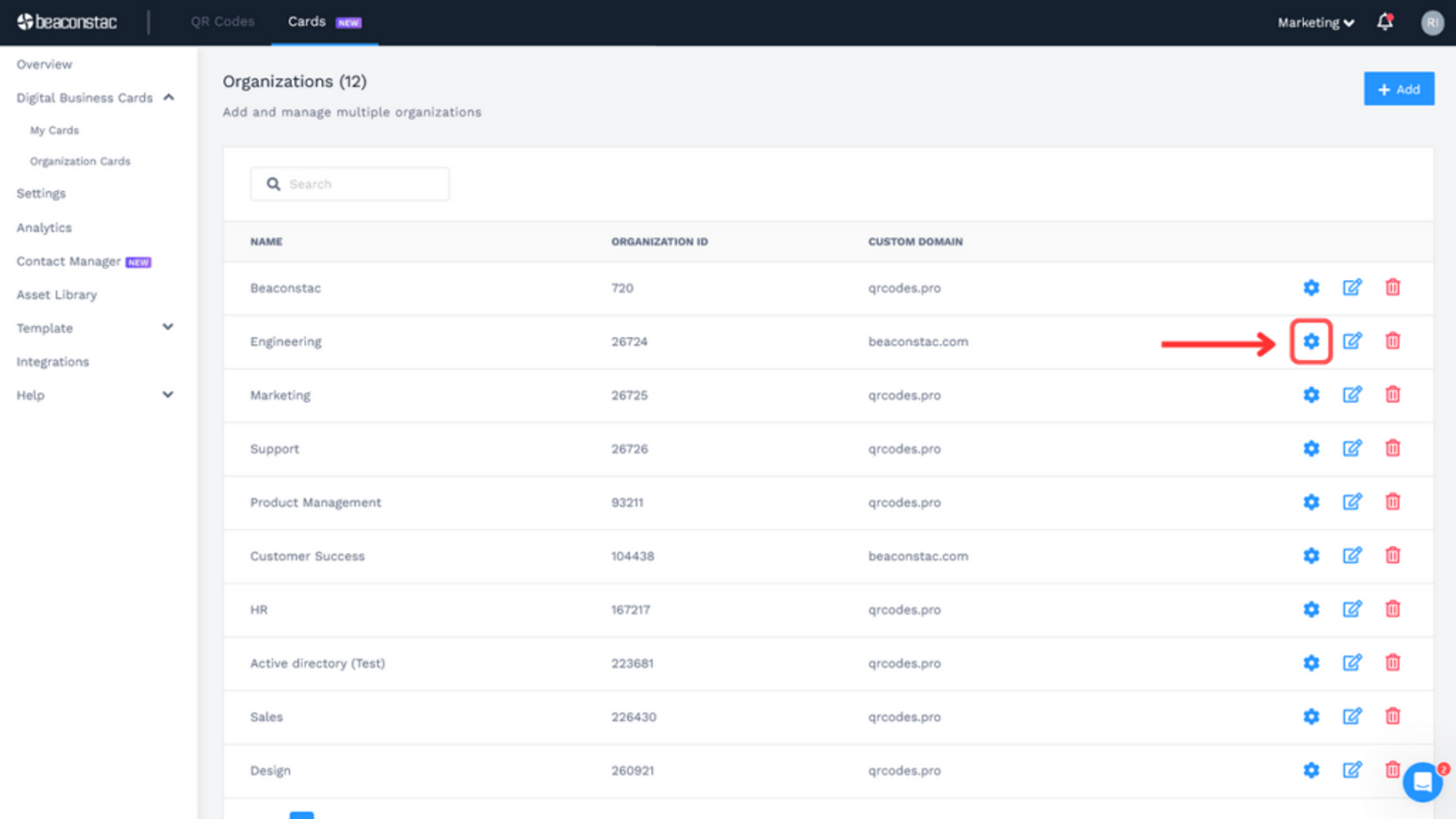1456x819 pixels.
Task: Select organization ID 104438
Action: pyautogui.click(x=632, y=556)
